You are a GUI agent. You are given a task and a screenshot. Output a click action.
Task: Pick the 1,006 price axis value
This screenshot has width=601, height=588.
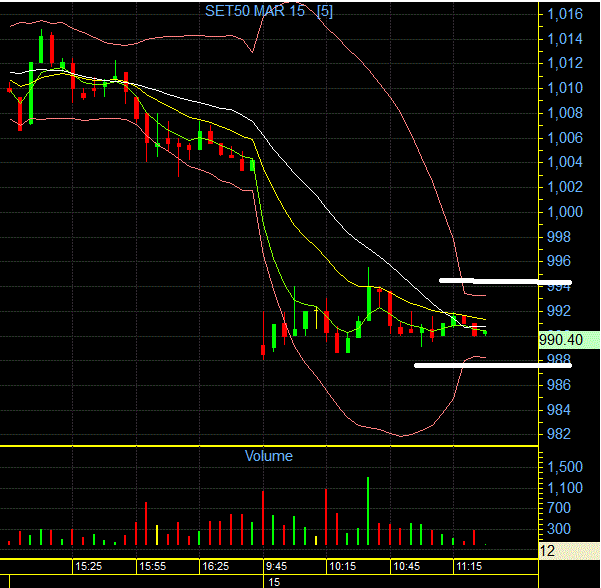tap(565, 138)
